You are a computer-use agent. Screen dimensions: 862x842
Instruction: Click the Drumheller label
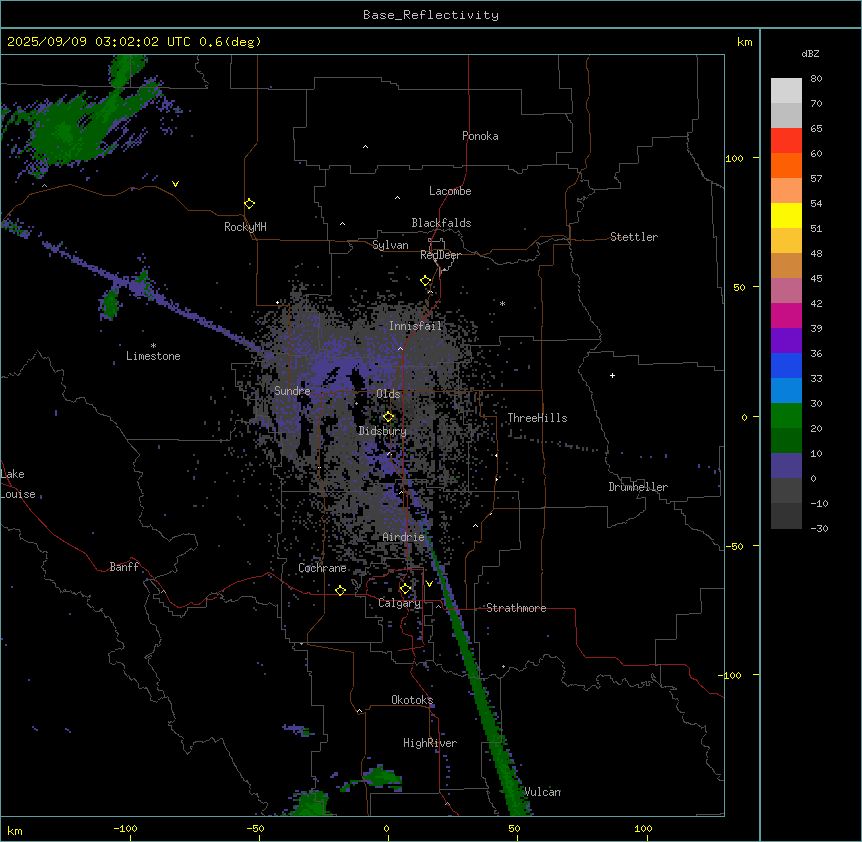point(638,487)
